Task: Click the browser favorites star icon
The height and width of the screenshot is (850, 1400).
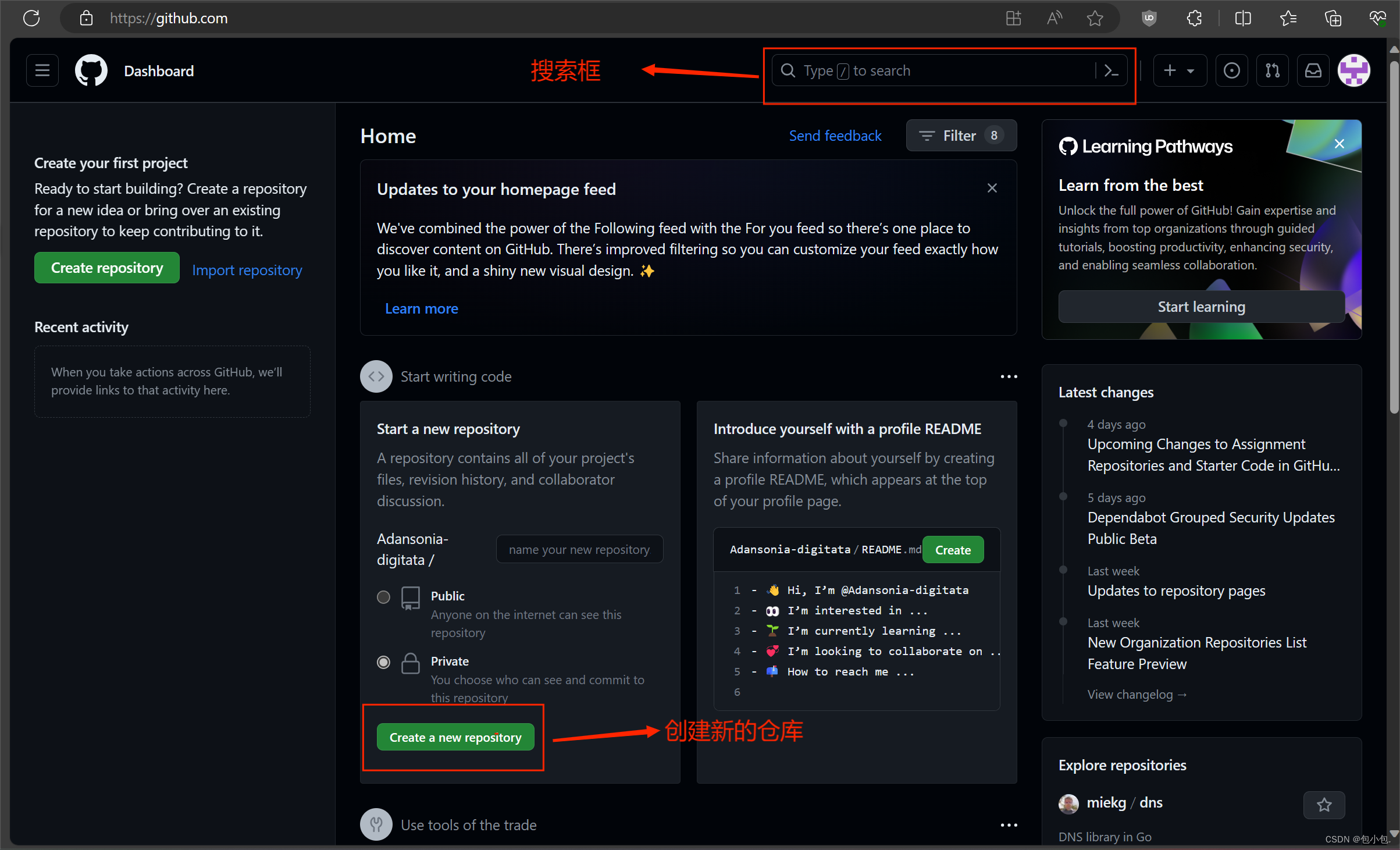Action: point(1095,18)
